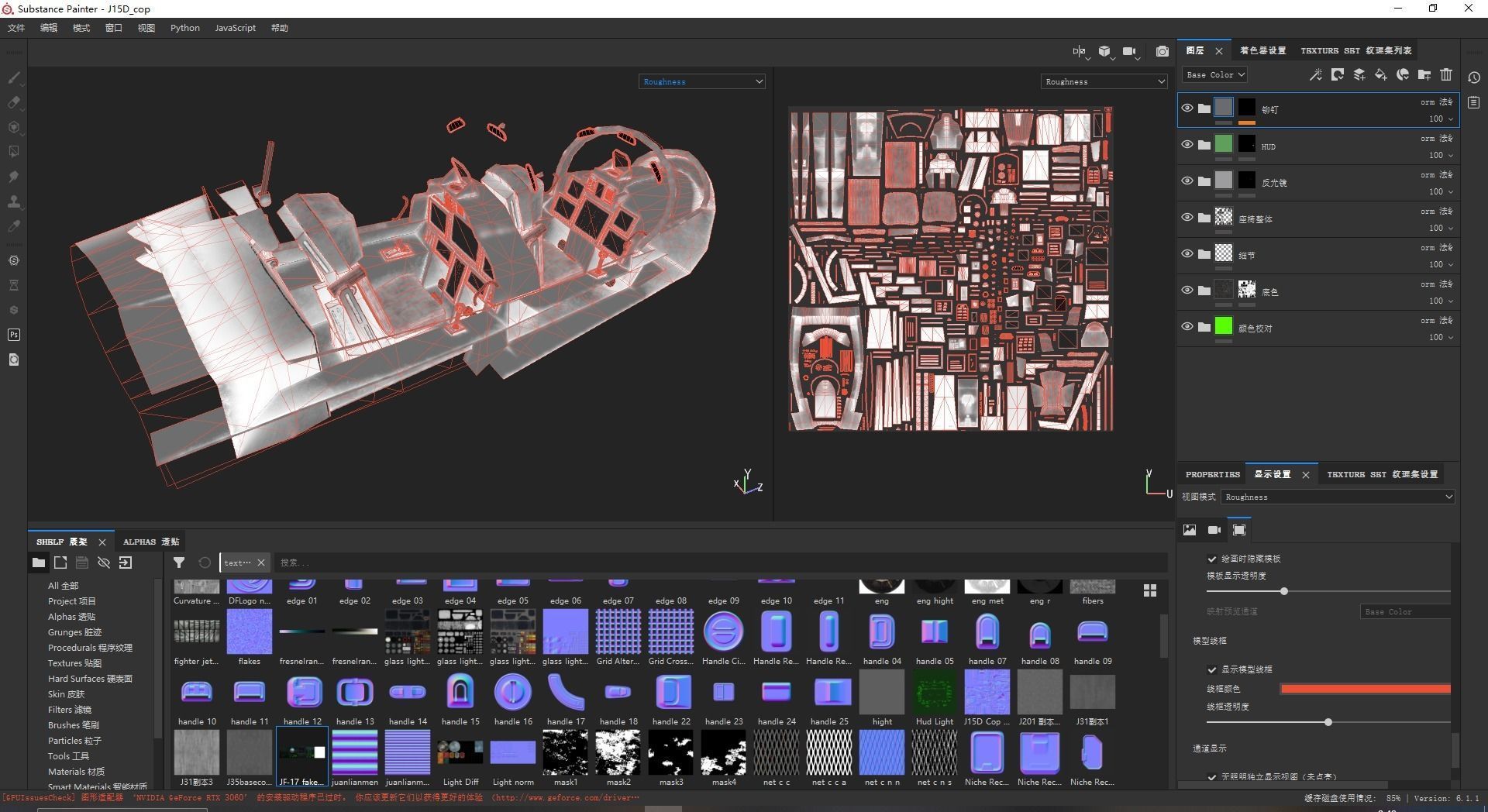
Task: Select Hard Surfaces 硬表面 shelf category
Action: click(x=90, y=679)
